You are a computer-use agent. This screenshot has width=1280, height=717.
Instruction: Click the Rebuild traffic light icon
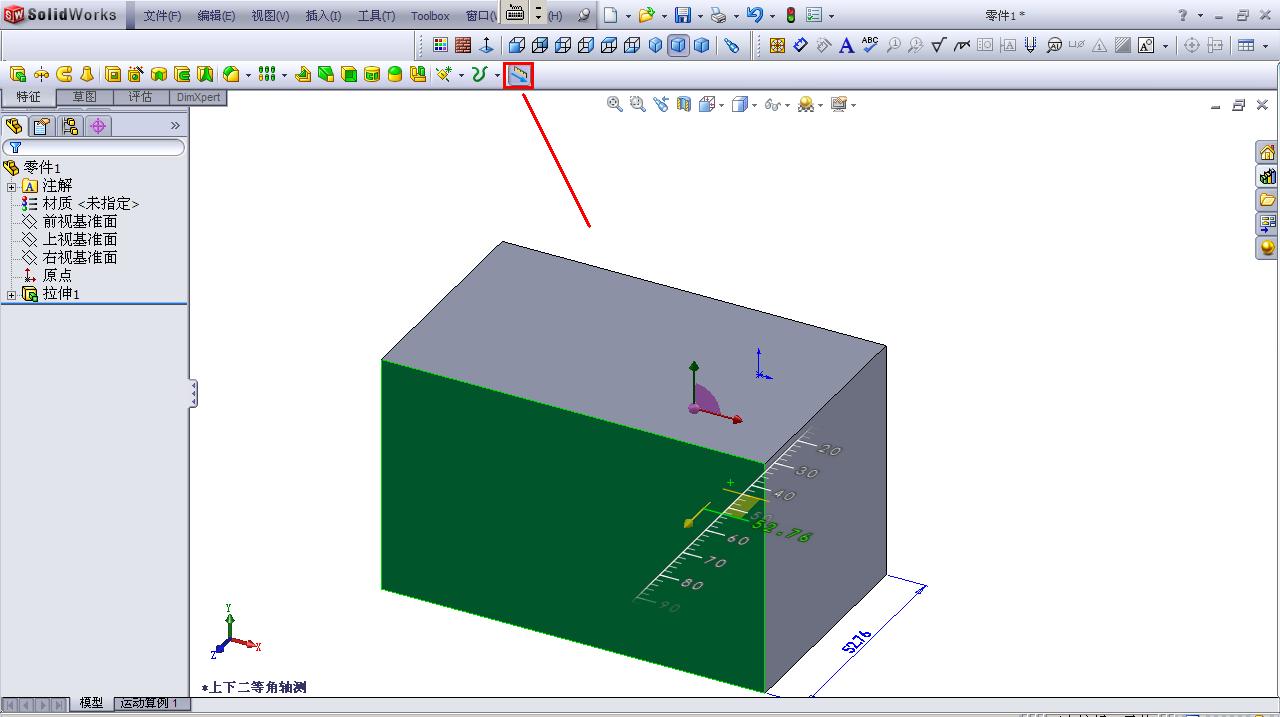pos(790,15)
